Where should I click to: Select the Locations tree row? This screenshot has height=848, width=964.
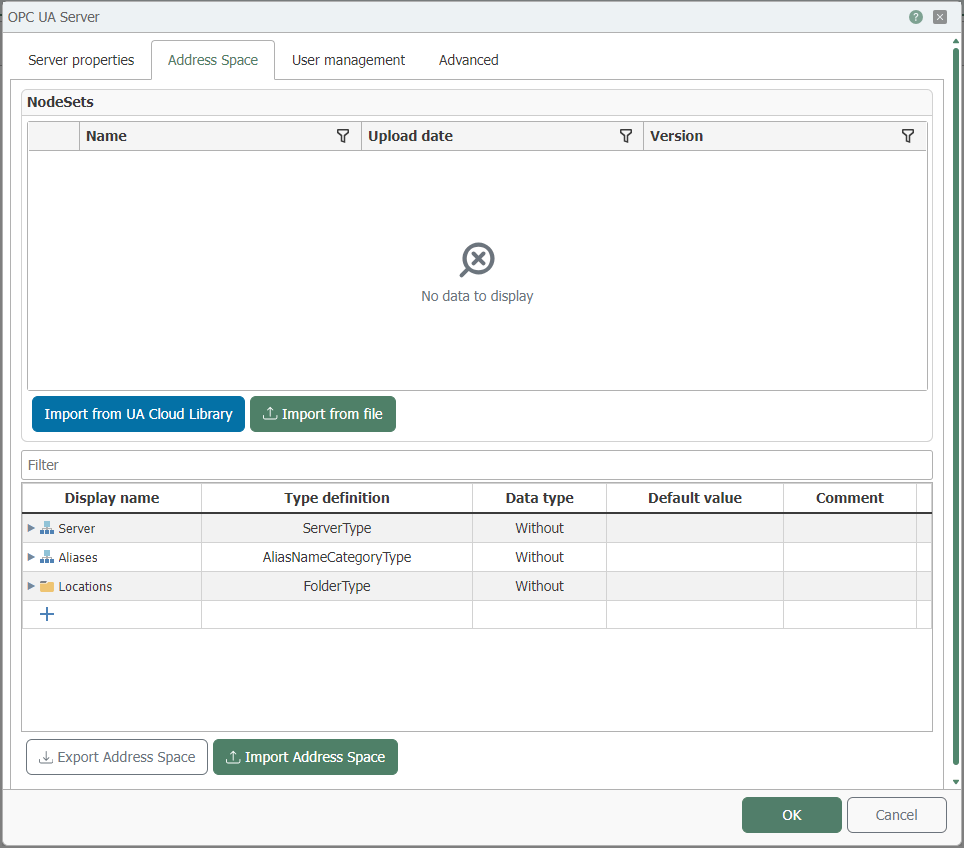click(x=476, y=586)
